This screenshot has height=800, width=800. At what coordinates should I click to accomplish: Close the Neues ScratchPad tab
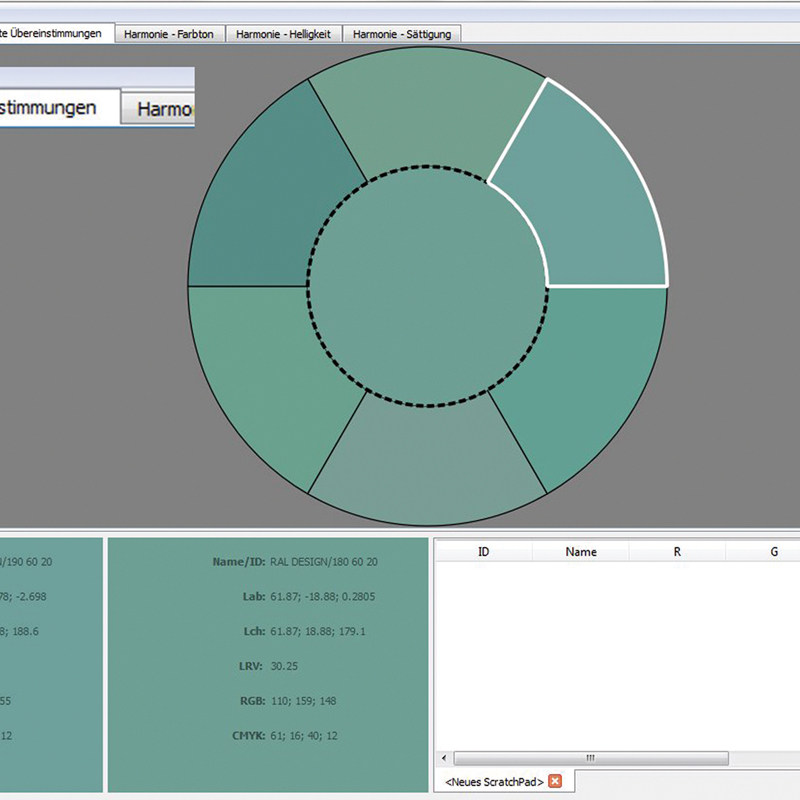tap(555, 781)
